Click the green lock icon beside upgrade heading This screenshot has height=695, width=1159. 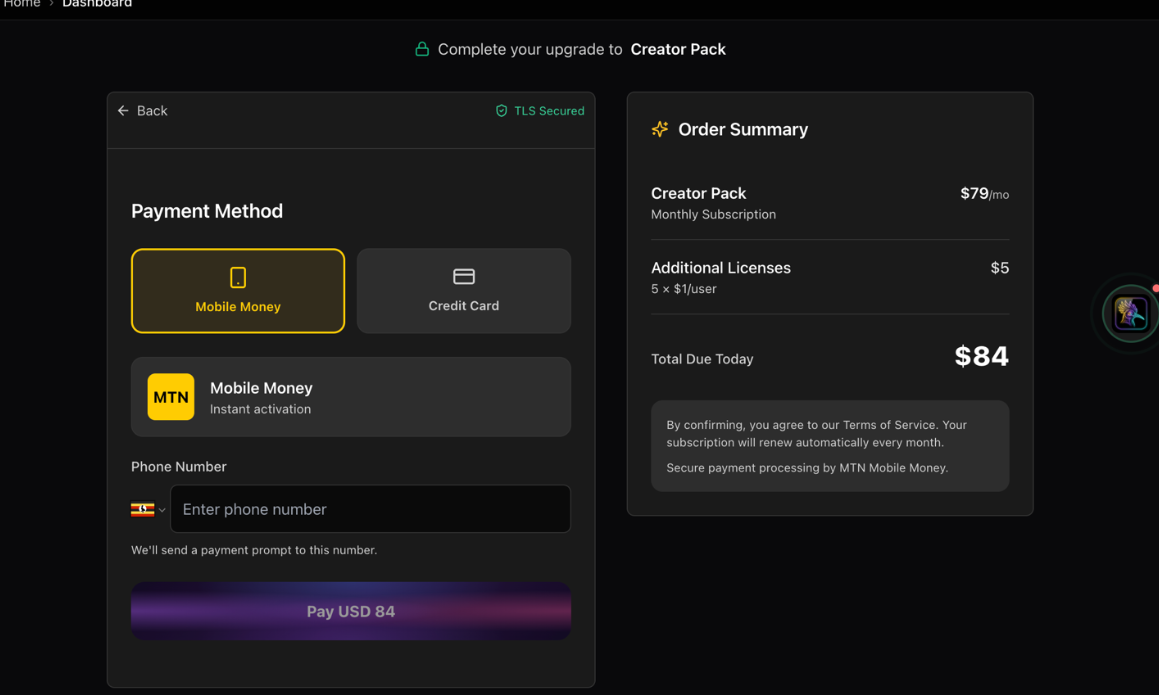pos(422,49)
